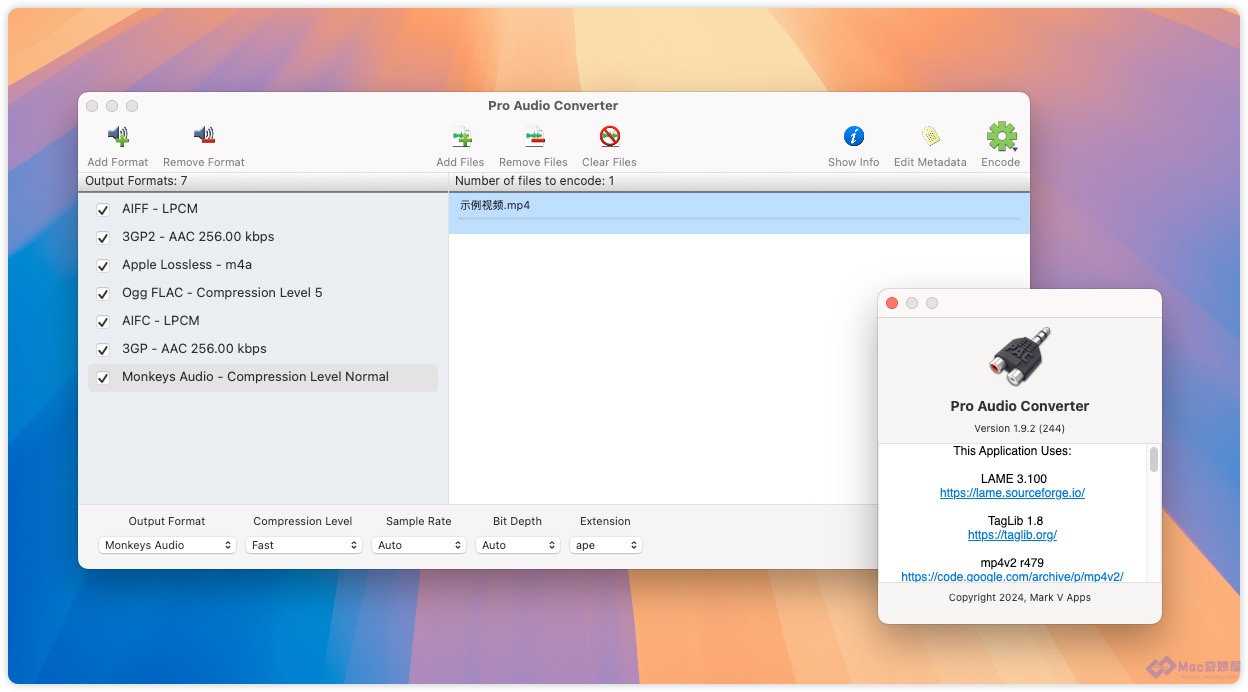Toggle the 3GP - AAC 256.00 kbps checkbox
Viewport: 1248px width, 692px height.
pos(102,350)
